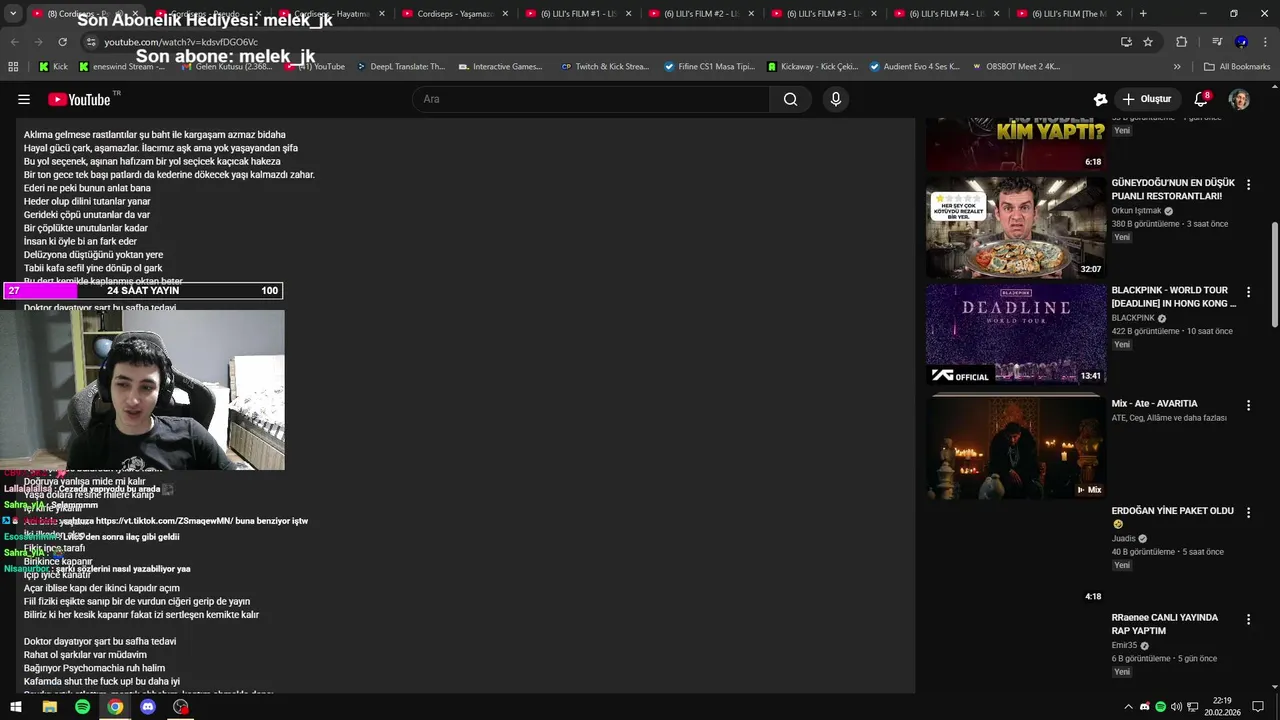1280x720 pixels.
Task: Open the Chrome three-dot menu
Action: [1264, 42]
